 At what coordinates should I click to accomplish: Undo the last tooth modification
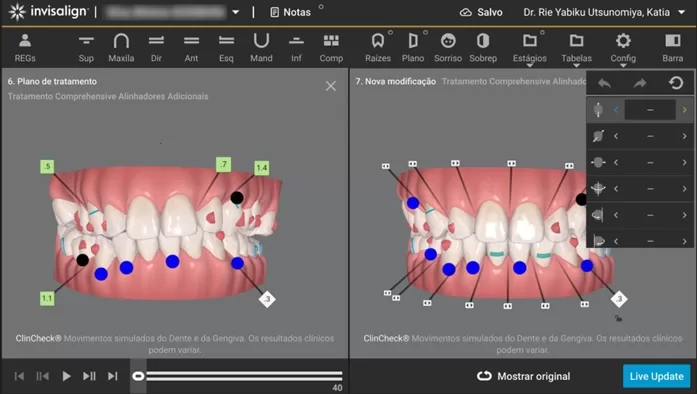coord(605,83)
